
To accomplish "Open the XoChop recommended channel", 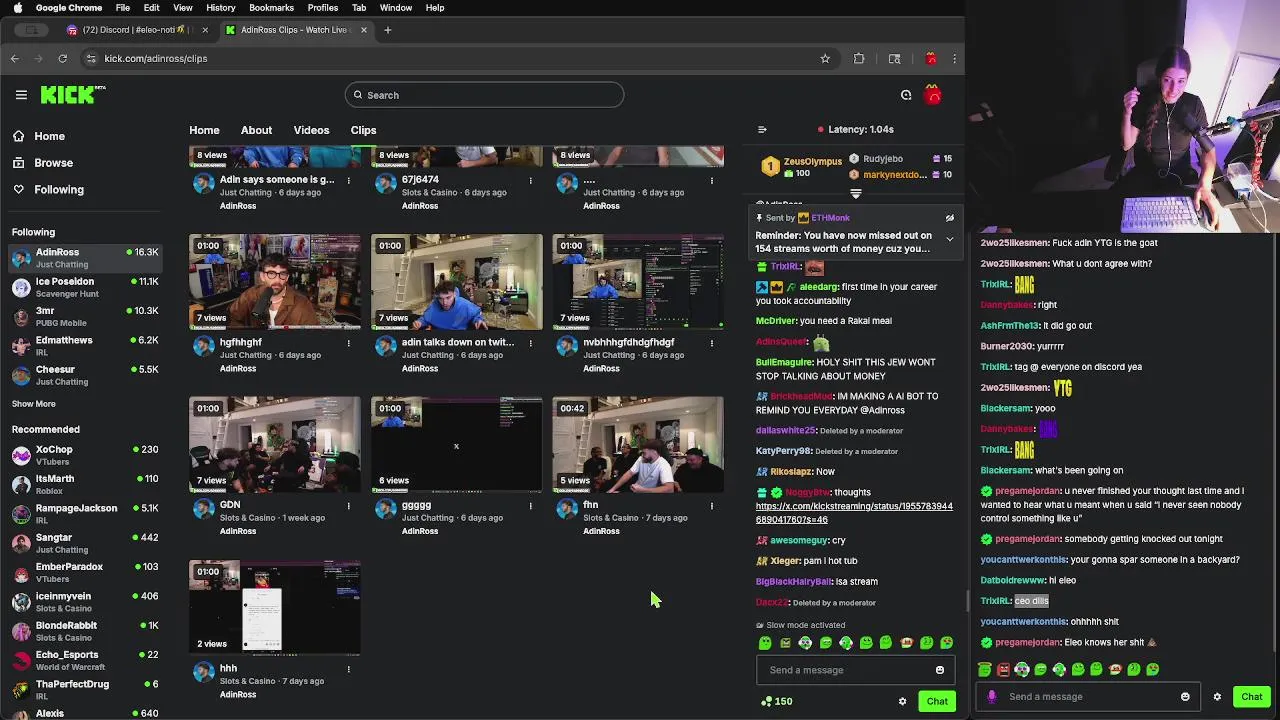I will pyautogui.click(x=86, y=455).
